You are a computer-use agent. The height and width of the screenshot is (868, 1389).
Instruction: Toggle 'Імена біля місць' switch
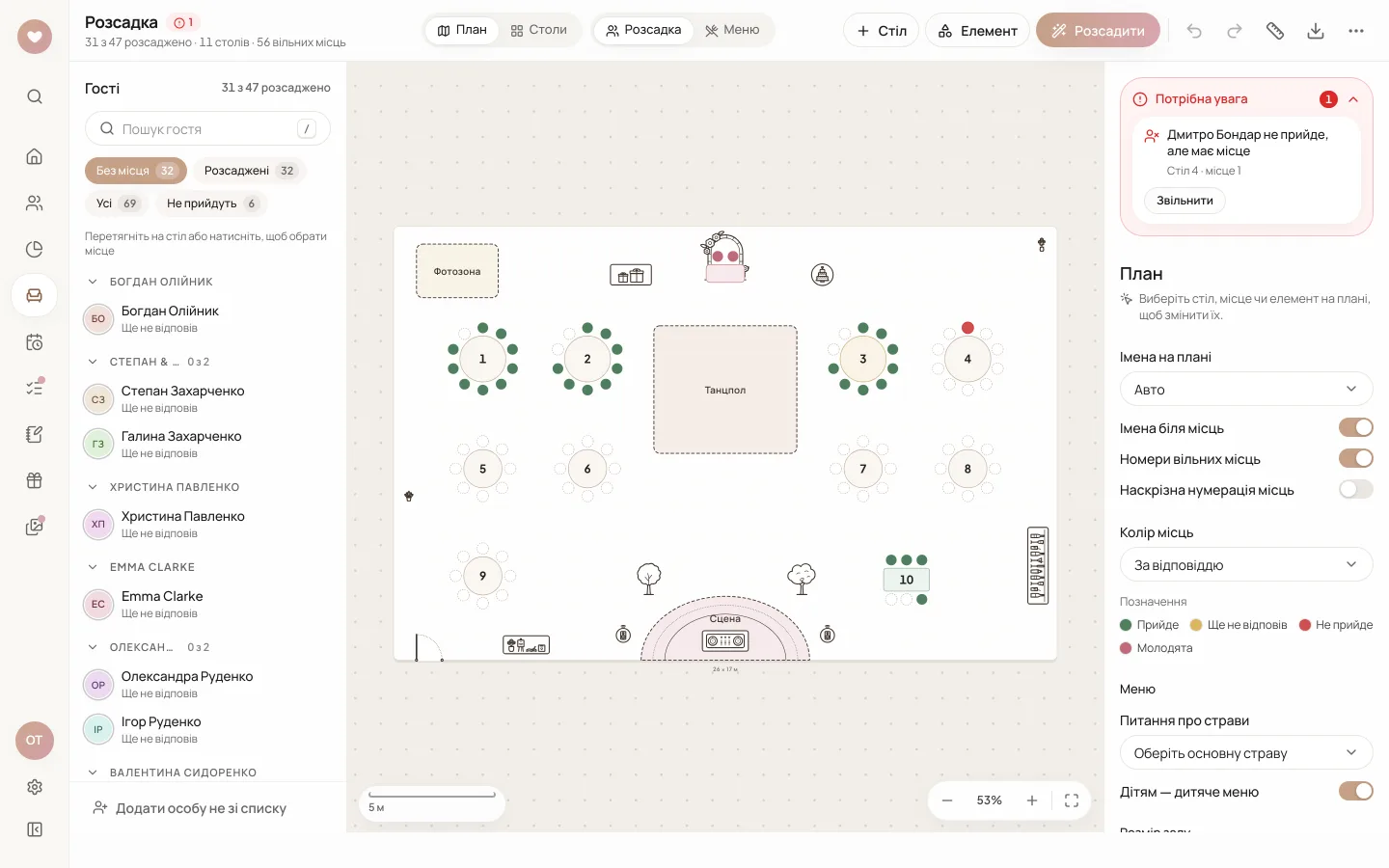coord(1356,427)
